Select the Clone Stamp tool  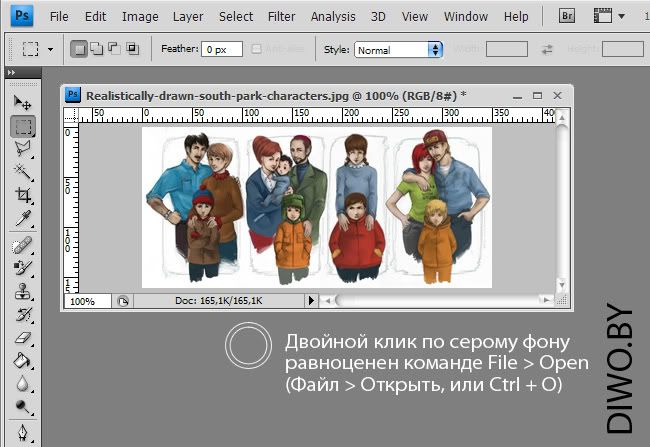(22, 292)
